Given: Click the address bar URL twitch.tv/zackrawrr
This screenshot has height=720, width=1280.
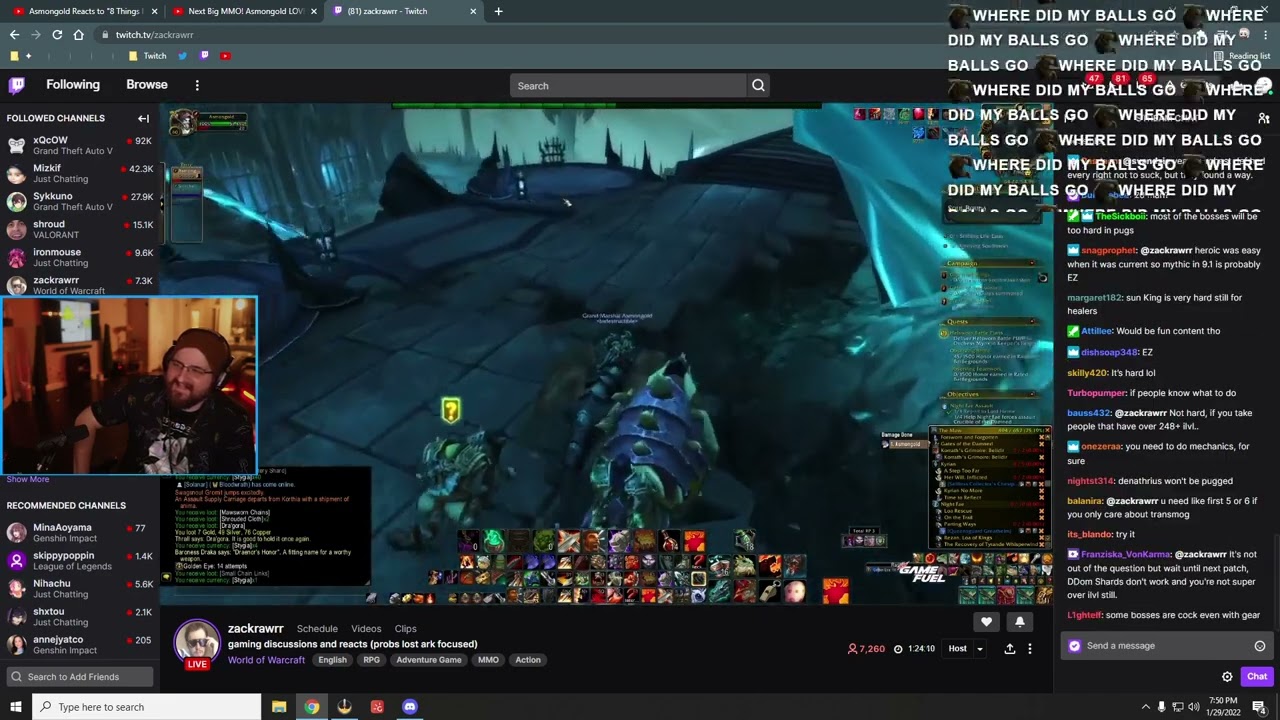Looking at the screenshot, I should [x=154, y=34].
